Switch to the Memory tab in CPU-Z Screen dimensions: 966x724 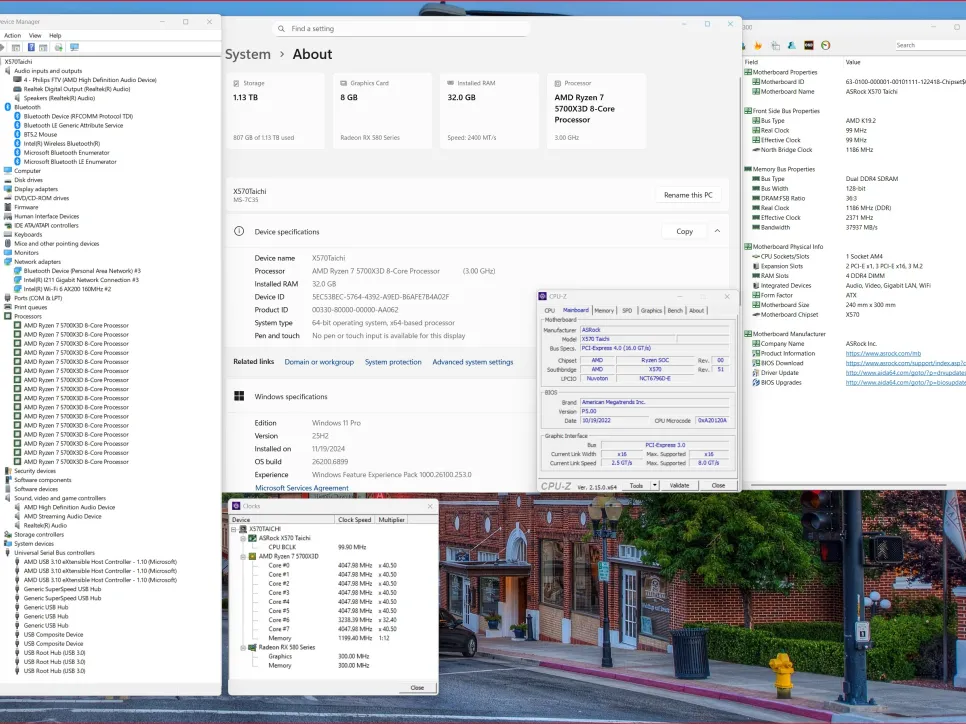(x=604, y=310)
